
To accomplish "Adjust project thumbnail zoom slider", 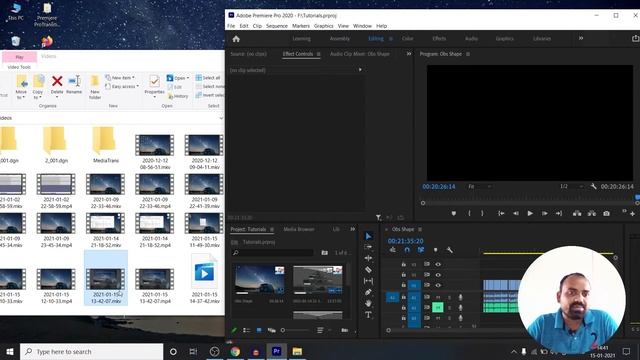I will coord(295,330).
